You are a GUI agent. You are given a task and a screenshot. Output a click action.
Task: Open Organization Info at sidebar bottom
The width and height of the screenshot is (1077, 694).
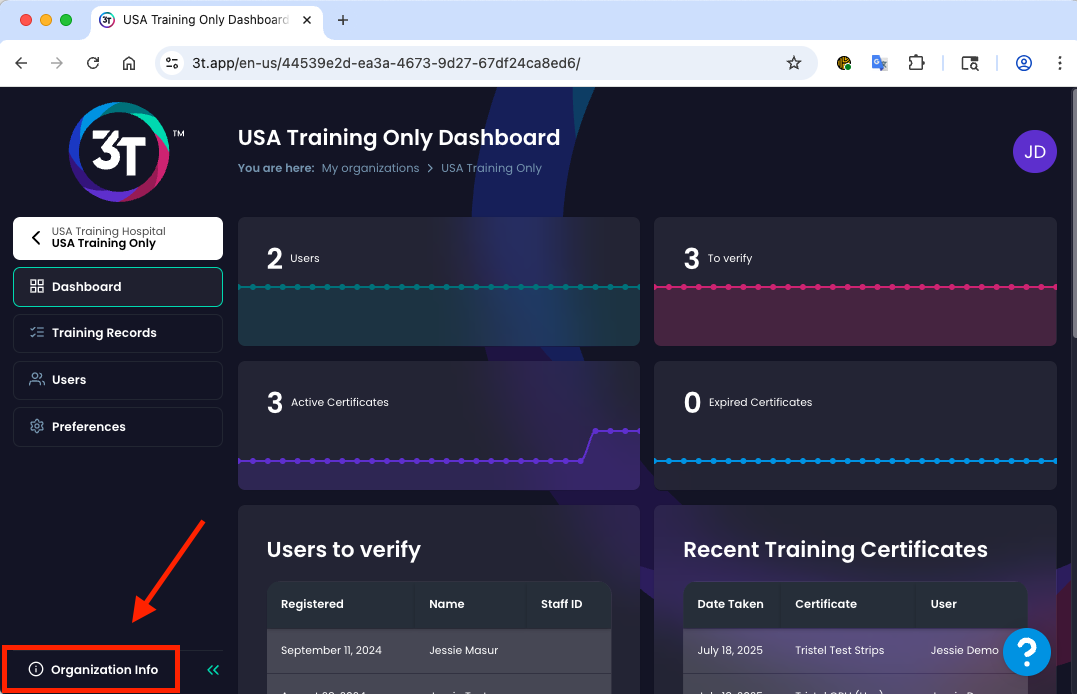pos(93,669)
